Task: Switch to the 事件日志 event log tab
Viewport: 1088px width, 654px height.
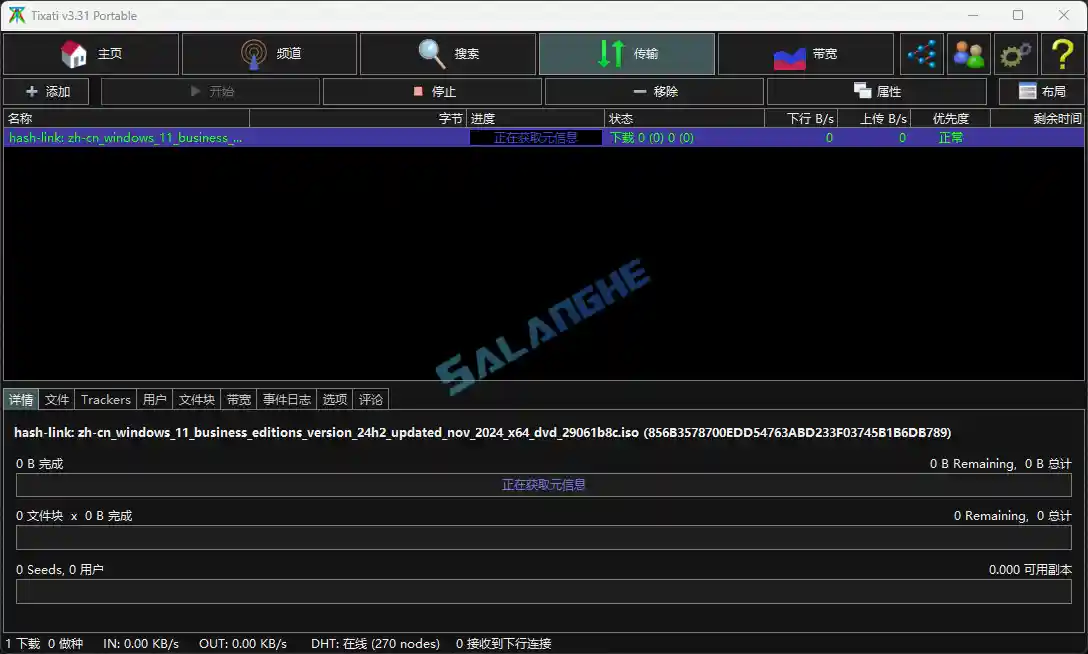Action: 287,399
